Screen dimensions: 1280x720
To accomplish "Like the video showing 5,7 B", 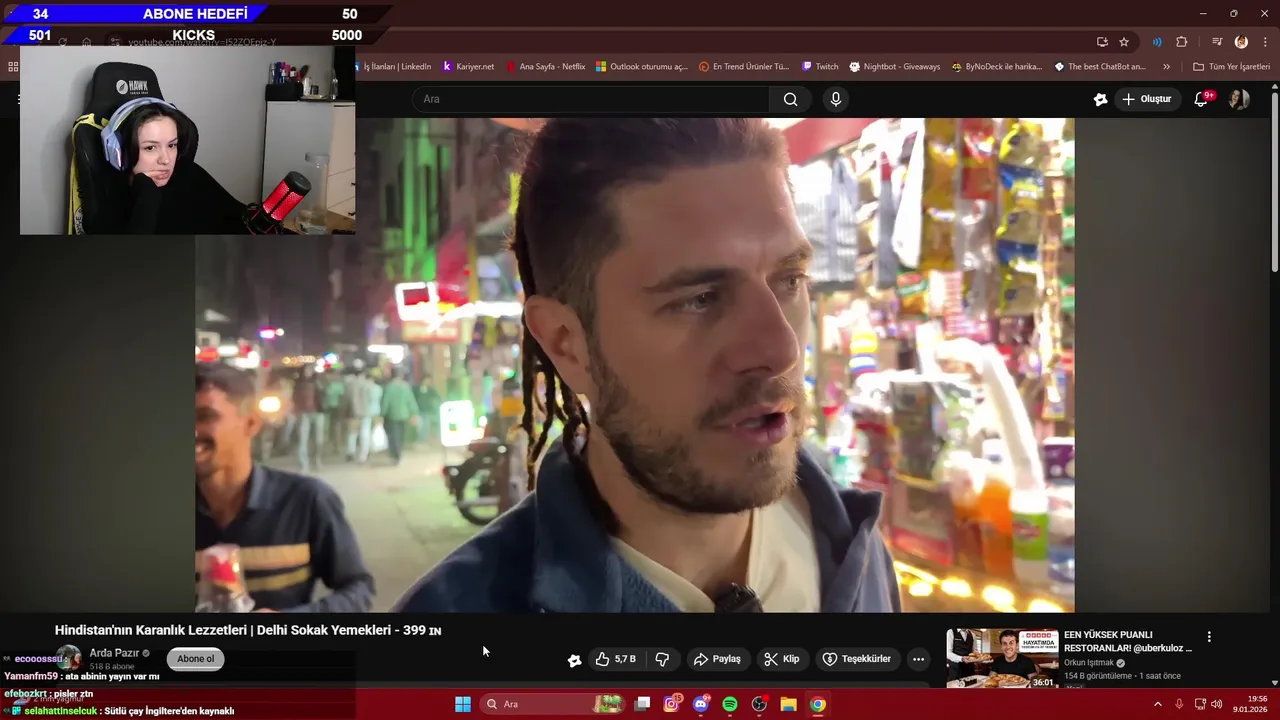I will click(x=615, y=659).
